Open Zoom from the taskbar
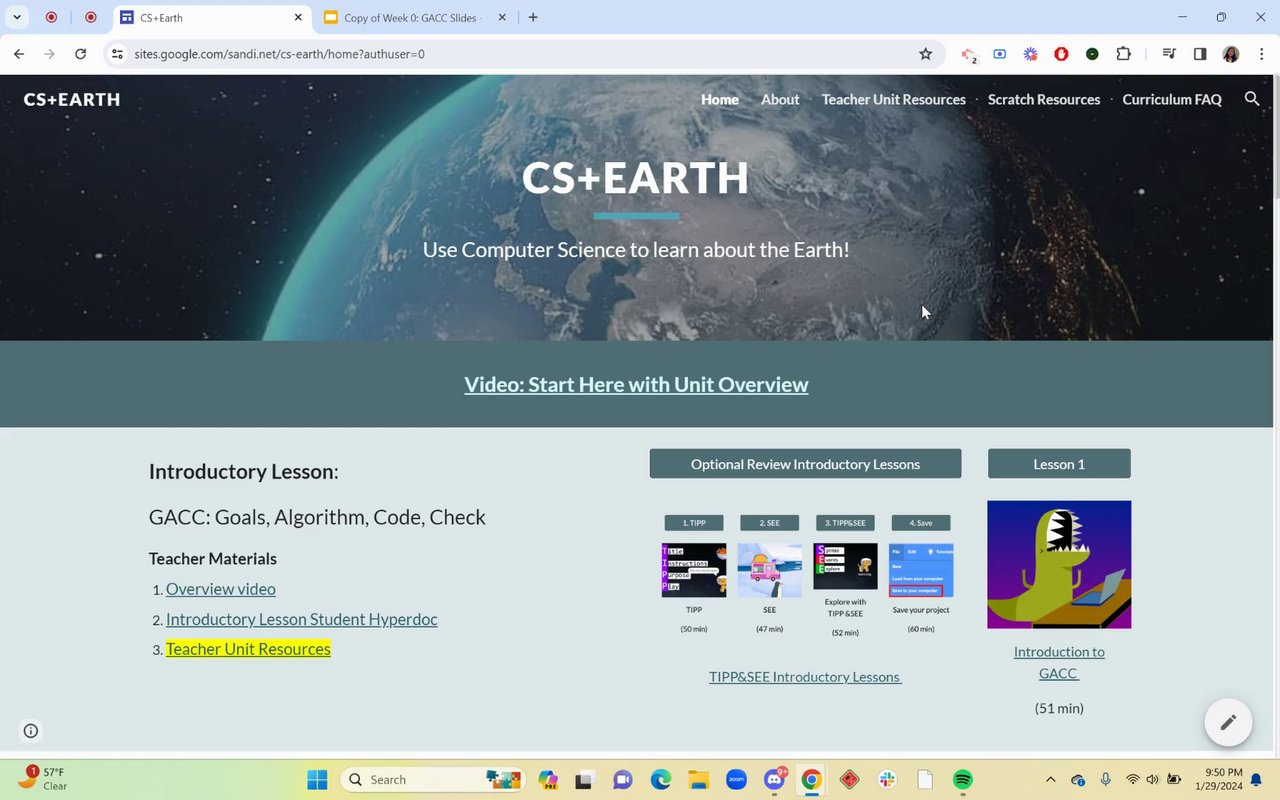Screen dimensions: 1280x800 tap(736, 779)
